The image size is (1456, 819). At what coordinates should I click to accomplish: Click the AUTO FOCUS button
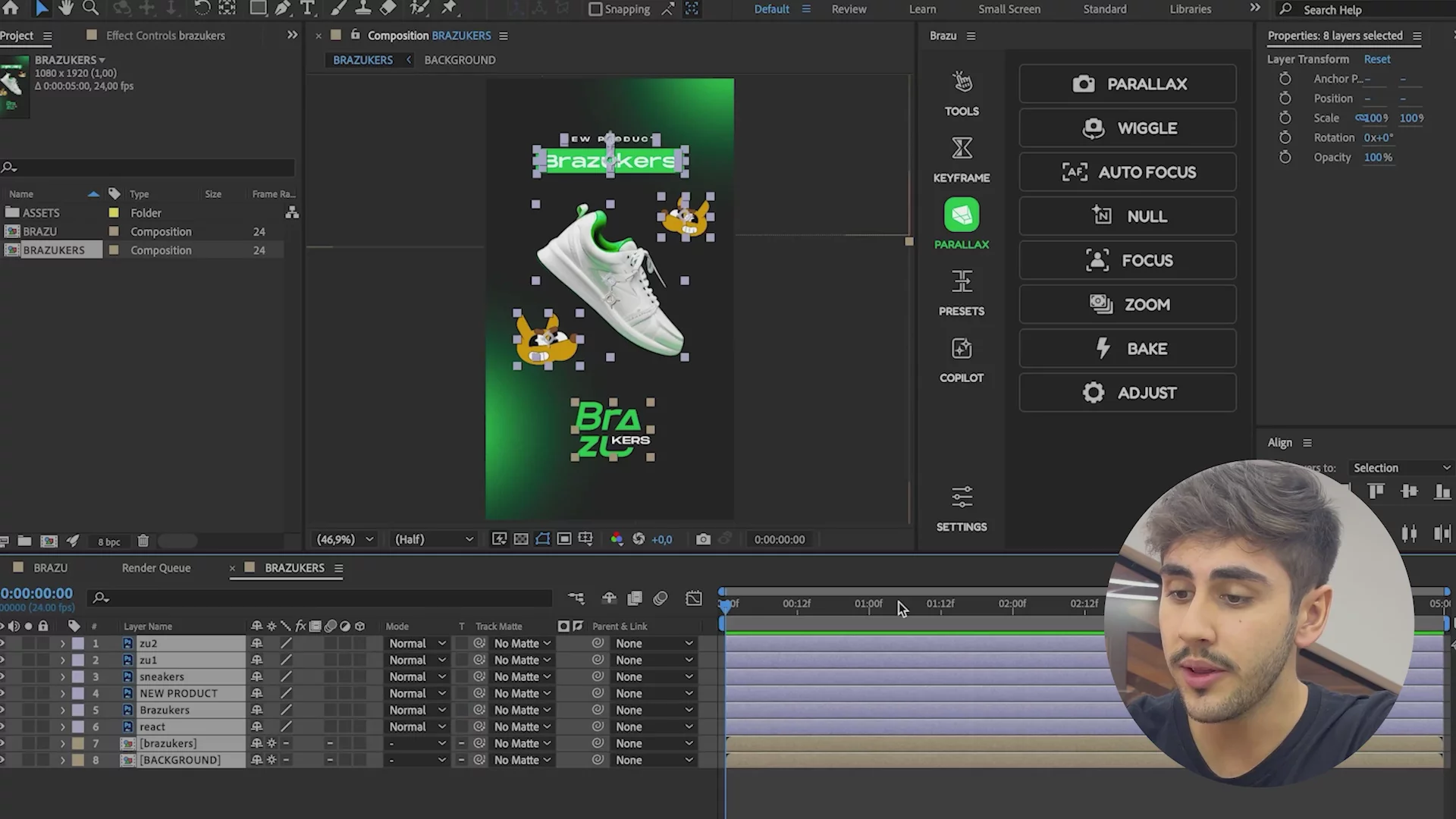[1128, 172]
